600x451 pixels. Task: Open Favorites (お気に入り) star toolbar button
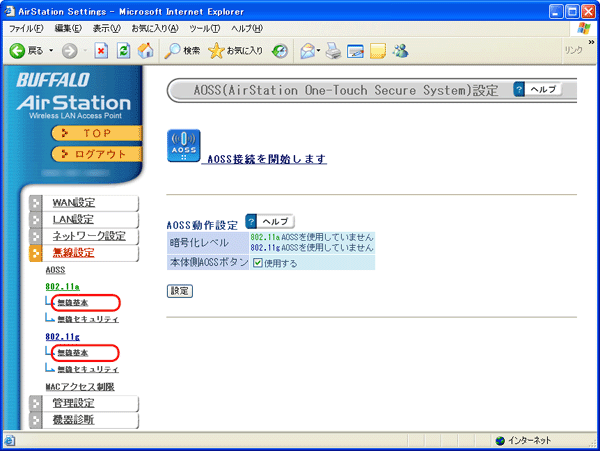coord(236,50)
